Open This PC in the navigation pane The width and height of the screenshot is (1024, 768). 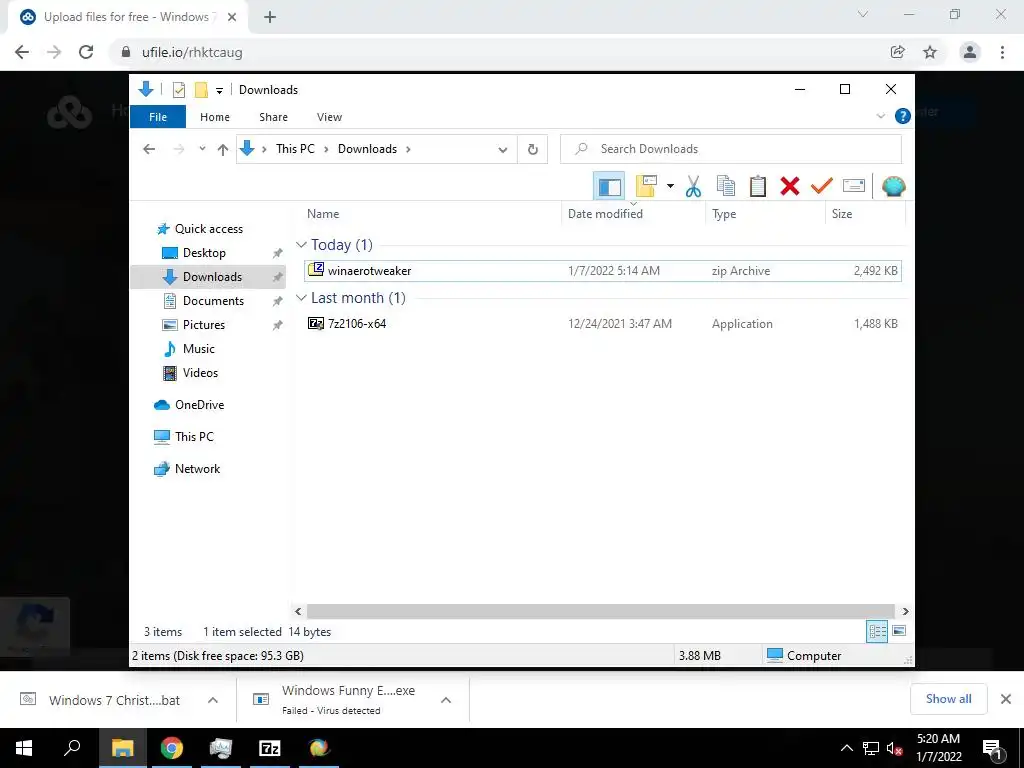coord(184,437)
